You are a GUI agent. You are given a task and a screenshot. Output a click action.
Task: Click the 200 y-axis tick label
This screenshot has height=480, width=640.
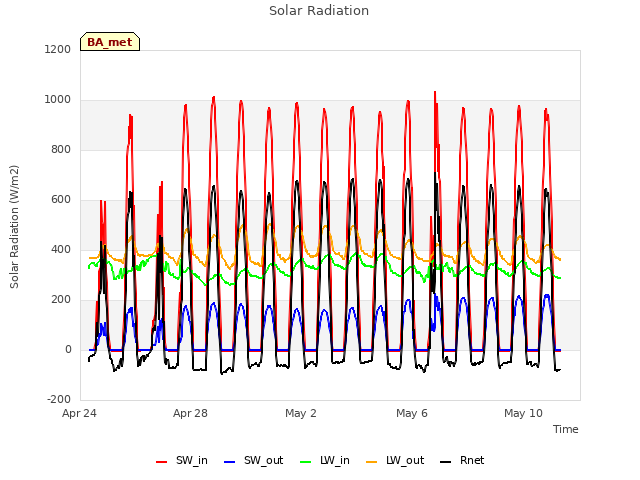click(x=61, y=300)
